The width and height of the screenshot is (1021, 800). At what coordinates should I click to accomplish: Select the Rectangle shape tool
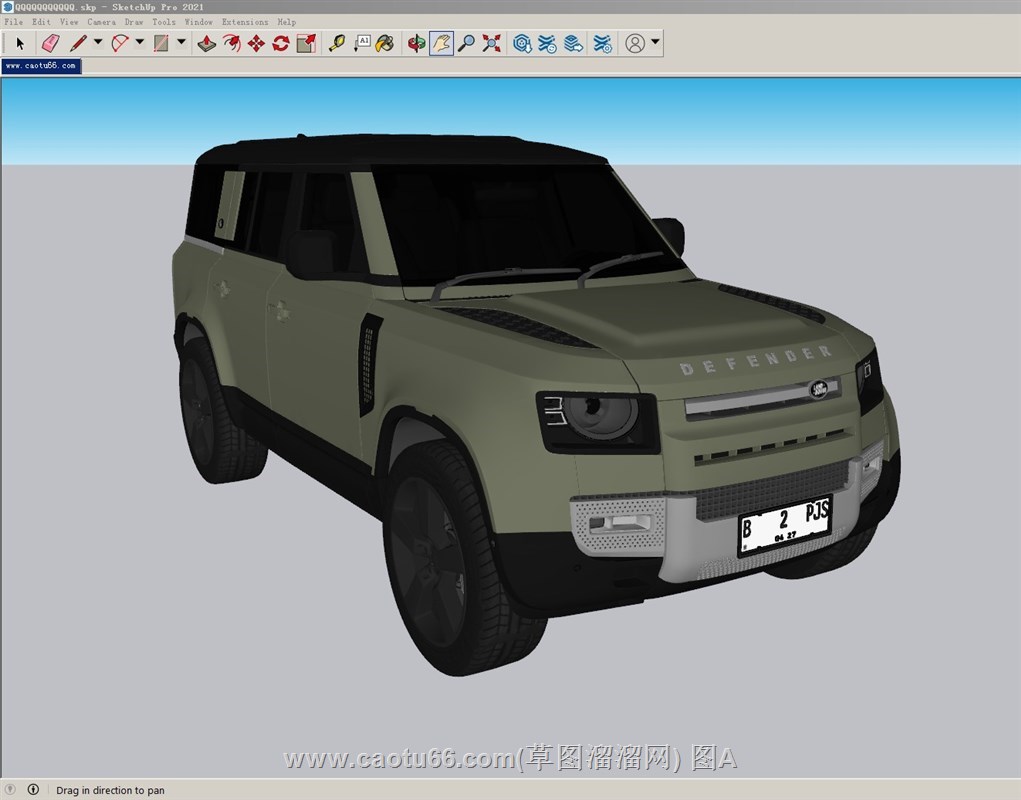click(x=161, y=44)
